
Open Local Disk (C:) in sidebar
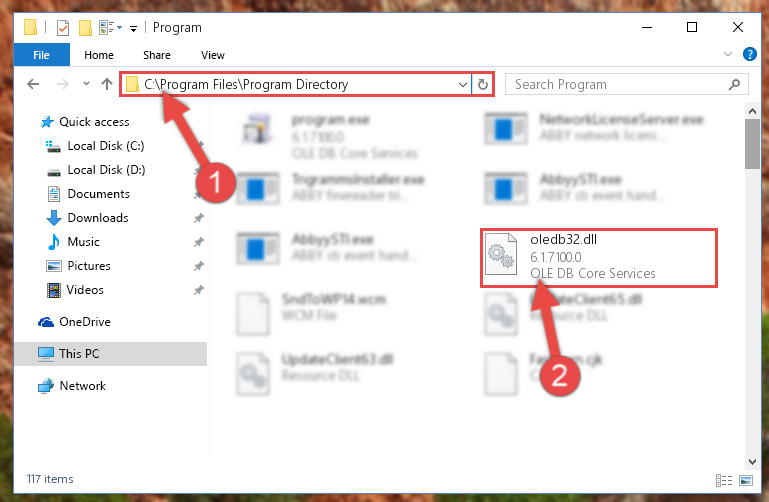pos(105,146)
